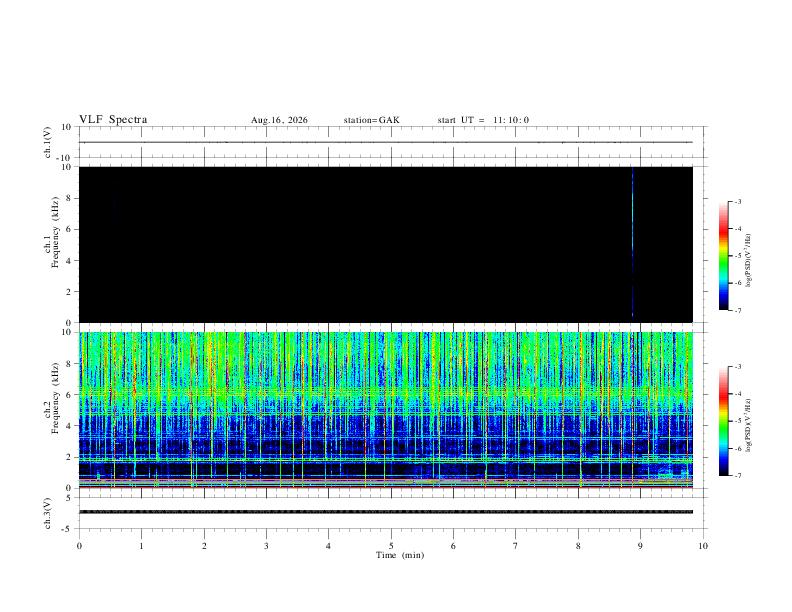The height and width of the screenshot is (612, 792).
Task: Click the station=GAK label
Action: click(x=371, y=120)
